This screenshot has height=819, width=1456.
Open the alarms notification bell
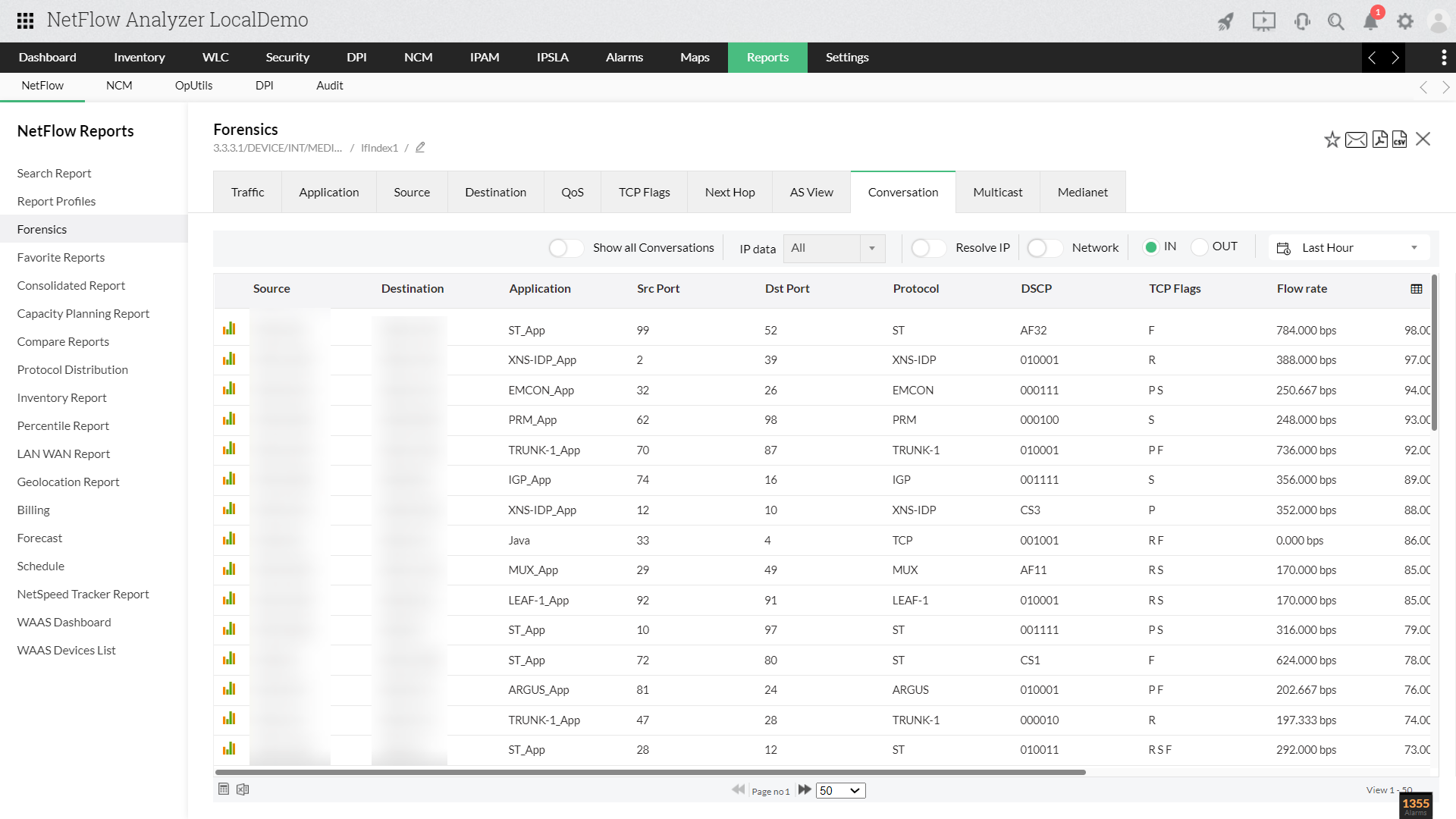tap(1370, 21)
